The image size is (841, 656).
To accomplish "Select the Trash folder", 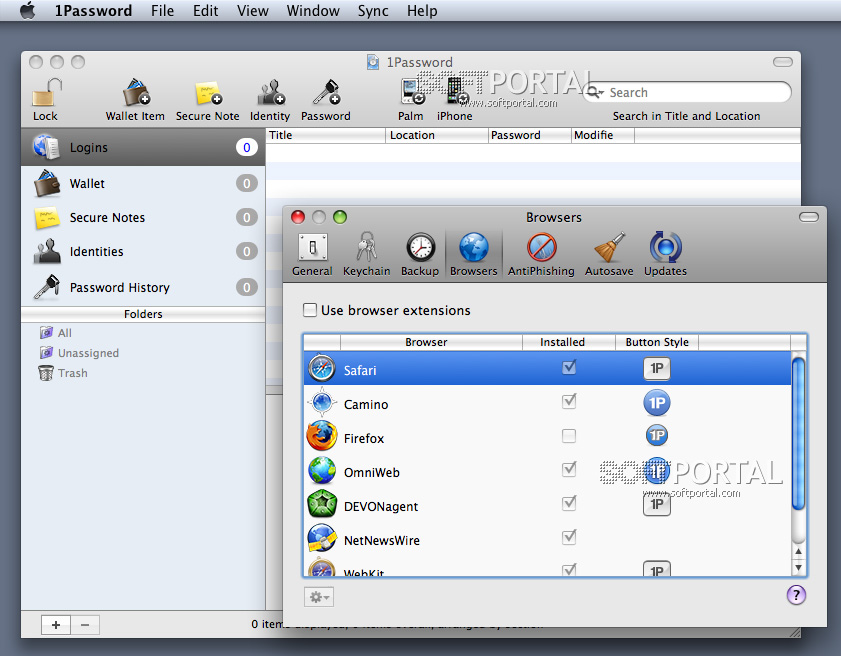I will (x=63, y=373).
